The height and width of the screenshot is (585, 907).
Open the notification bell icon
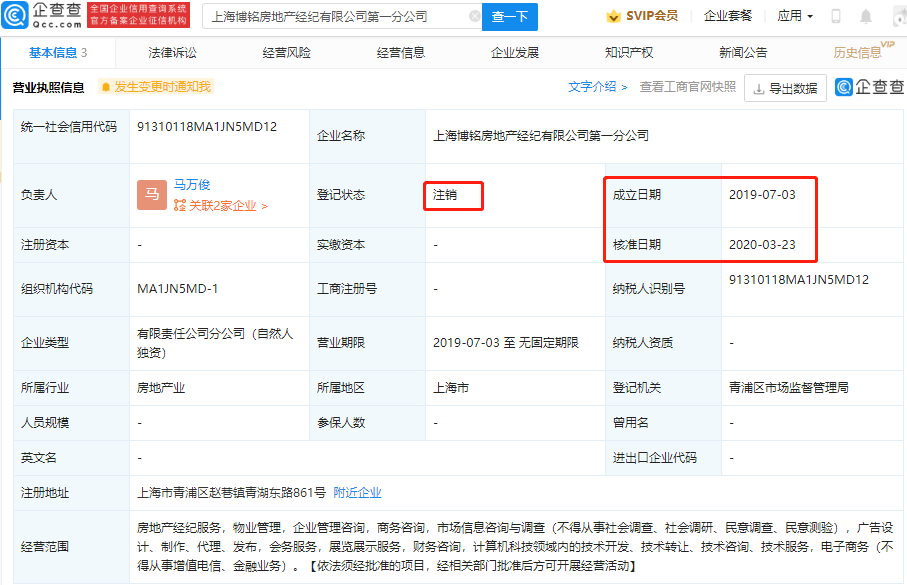(x=864, y=15)
